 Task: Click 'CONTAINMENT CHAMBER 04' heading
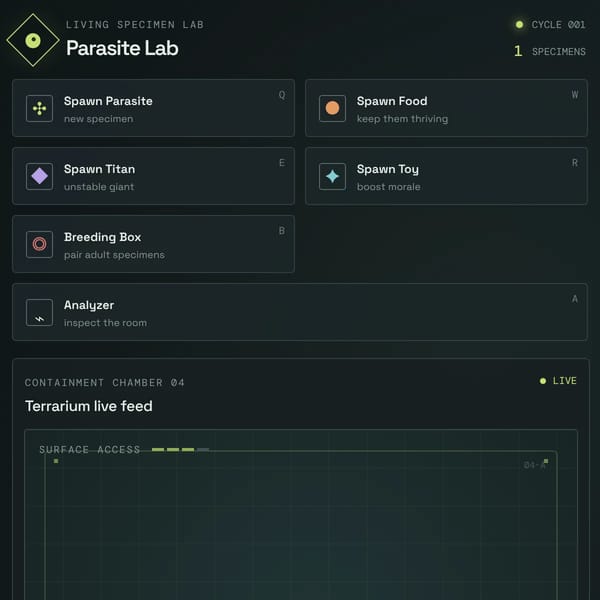104,383
